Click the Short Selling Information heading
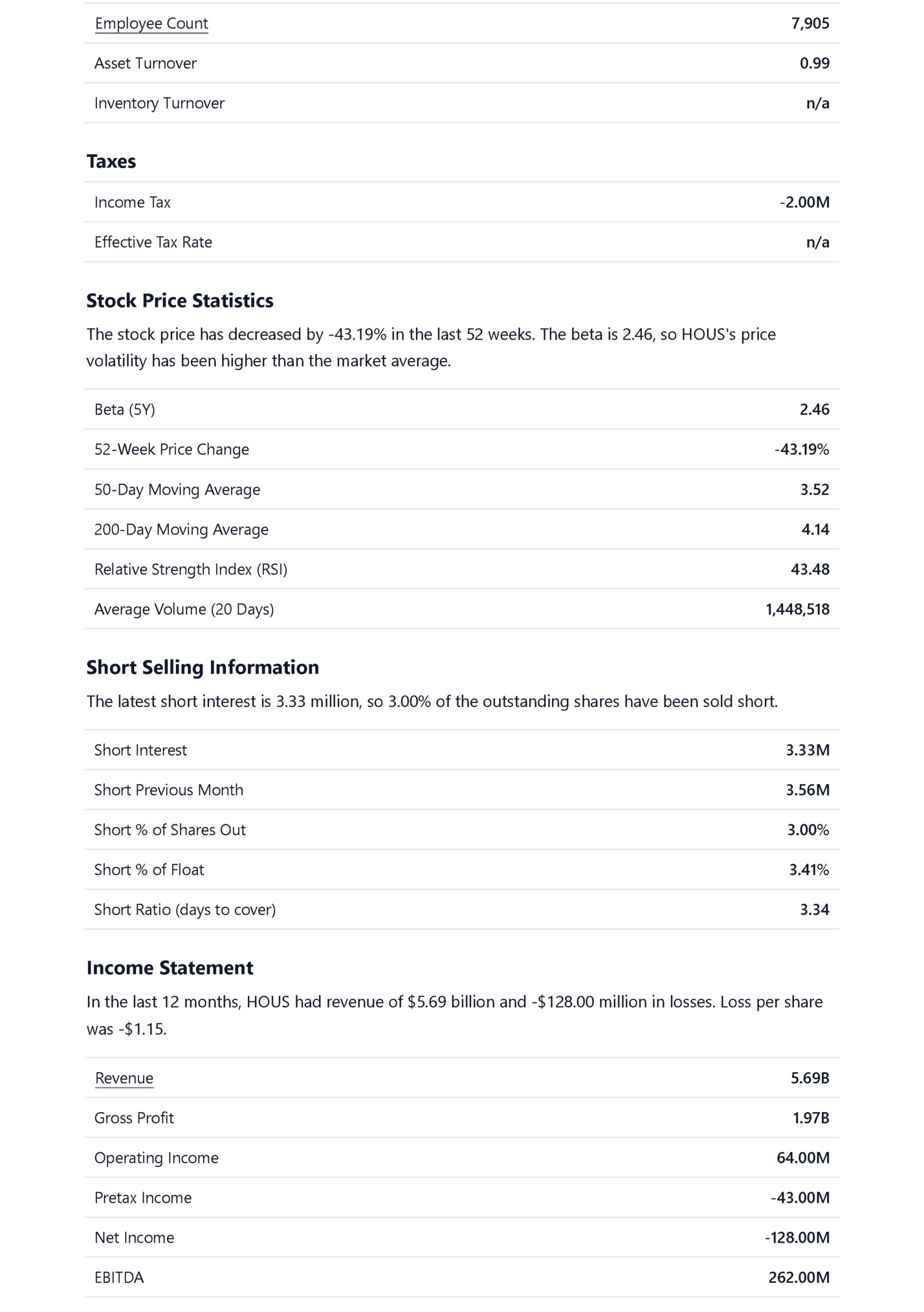 pos(203,668)
